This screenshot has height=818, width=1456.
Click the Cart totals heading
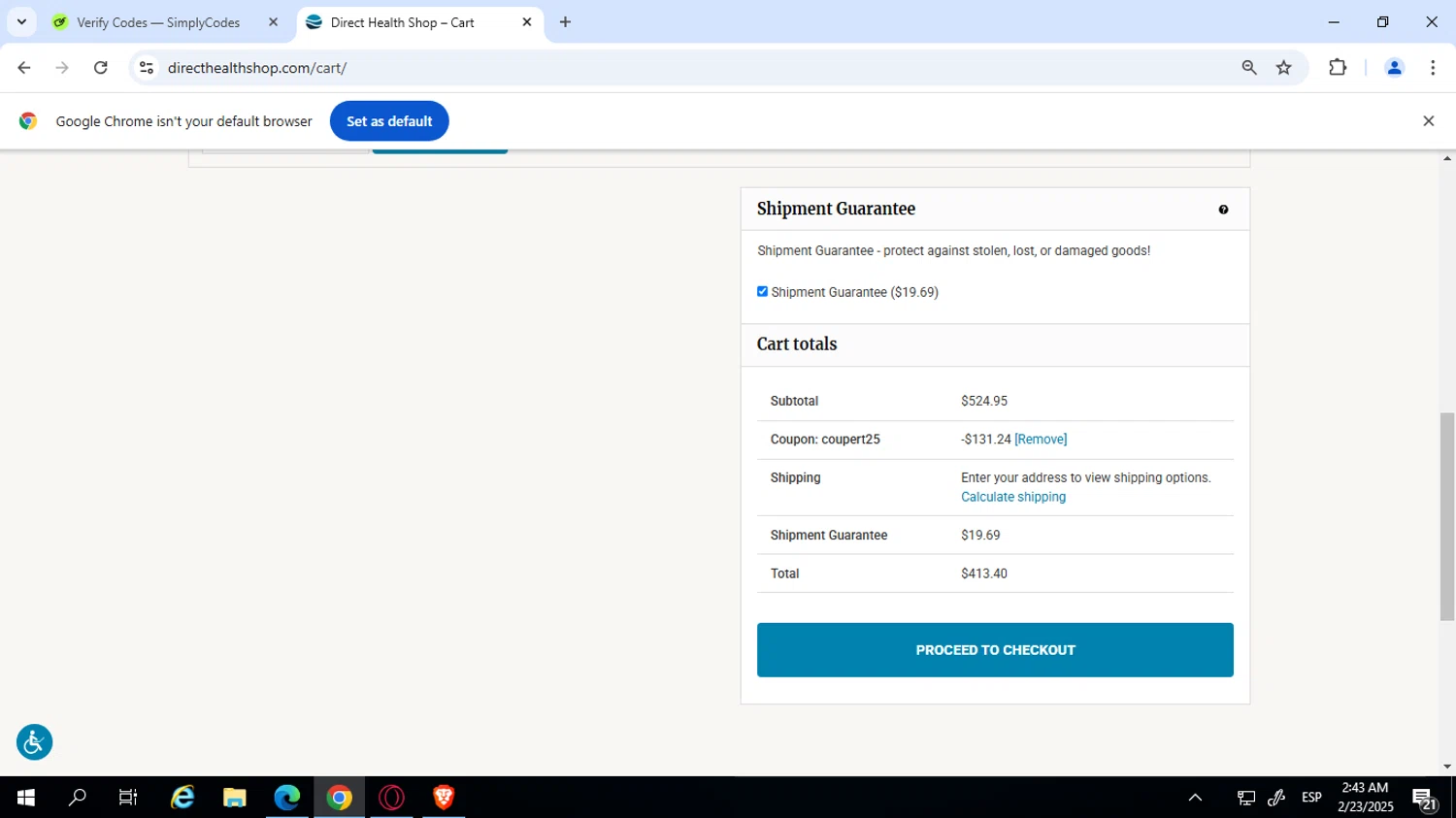pos(797,344)
